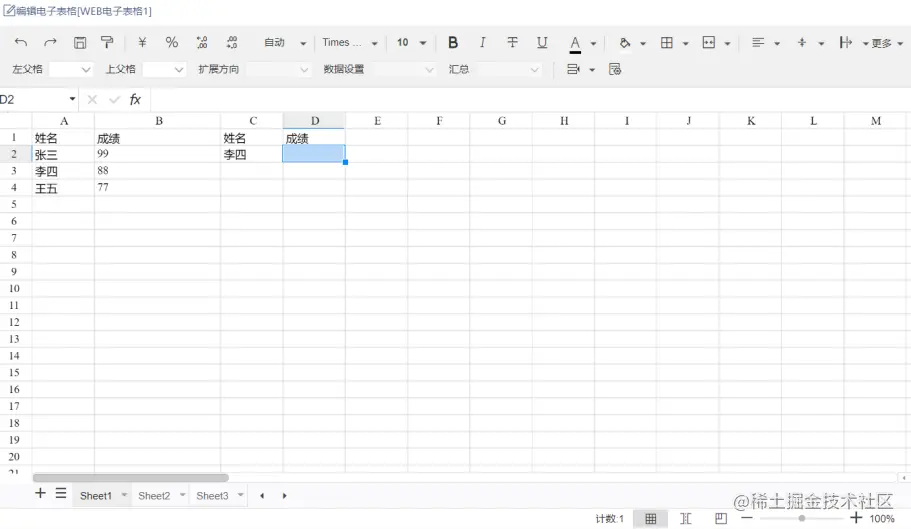Click the cell borders icon
The height and width of the screenshot is (529, 911).
pyautogui.click(x=667, y=42)
